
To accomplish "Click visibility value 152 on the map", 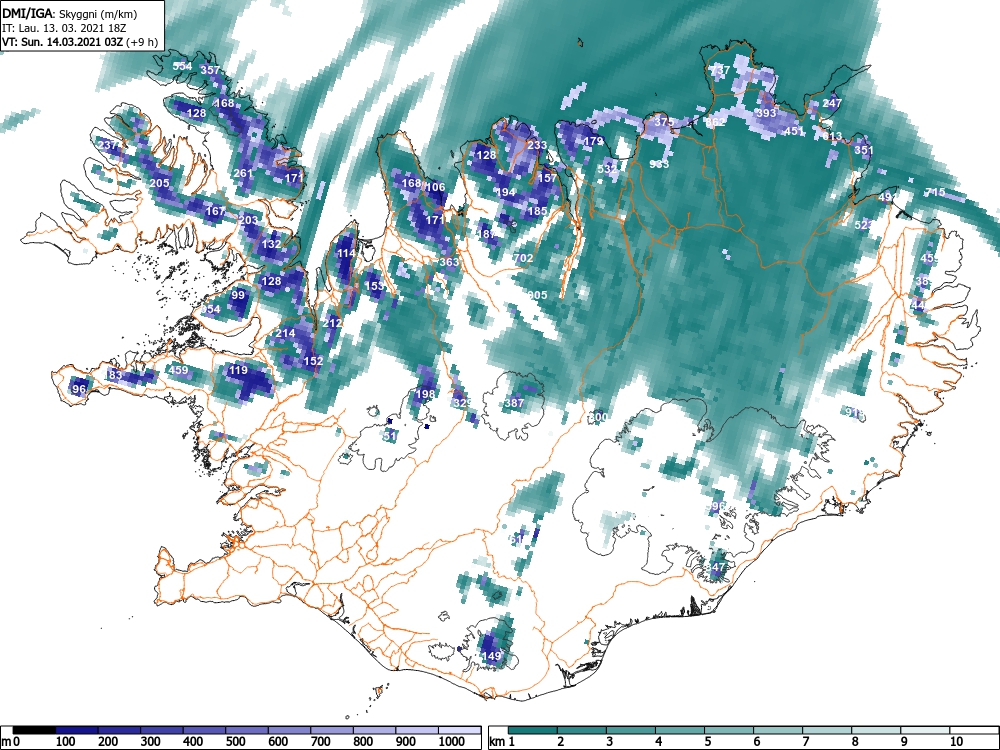I will point(313,360).
